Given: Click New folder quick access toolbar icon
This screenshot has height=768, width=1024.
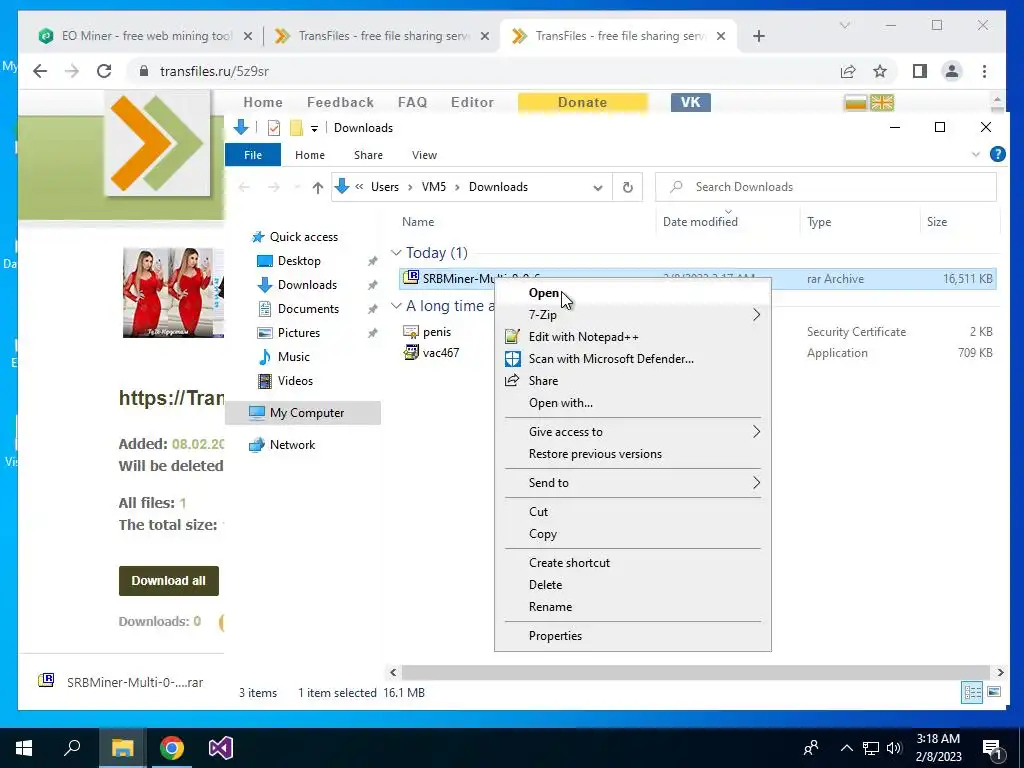Looking at the screenshot, I should tap(296, 128).
